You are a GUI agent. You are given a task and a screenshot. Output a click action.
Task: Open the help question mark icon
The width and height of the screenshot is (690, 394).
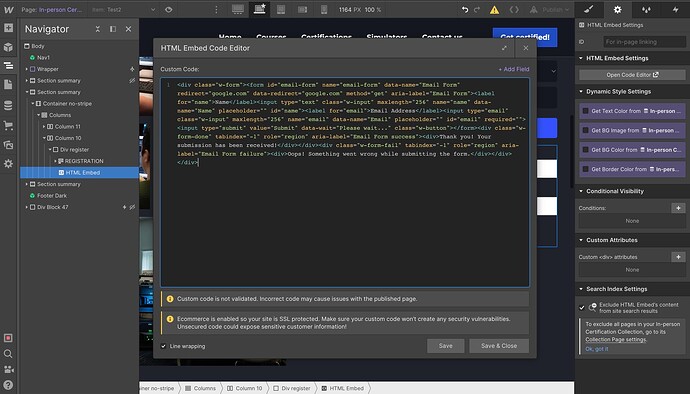click(x=8, y=385)
